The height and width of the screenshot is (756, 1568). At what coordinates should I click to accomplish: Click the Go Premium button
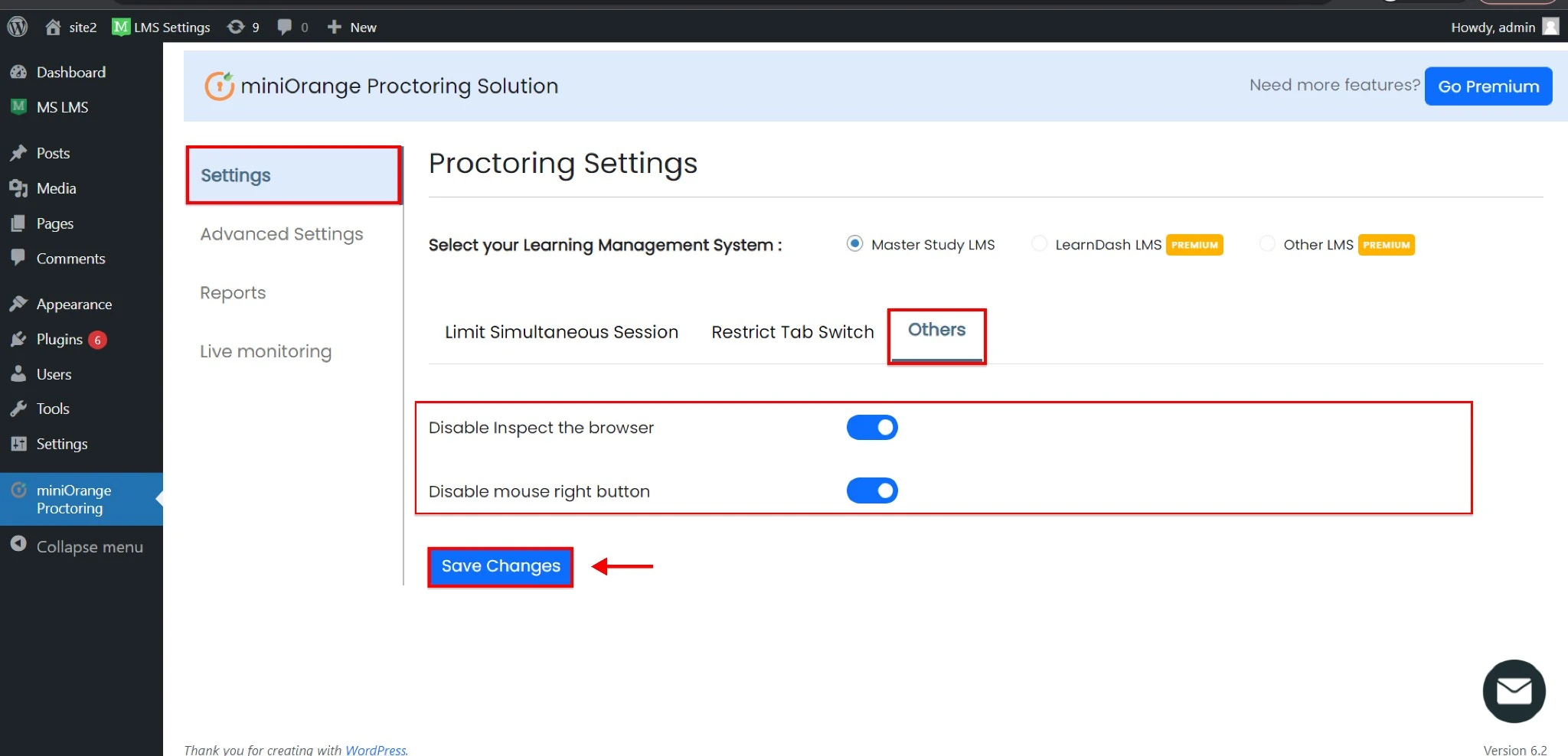[x=1488, y=86]
